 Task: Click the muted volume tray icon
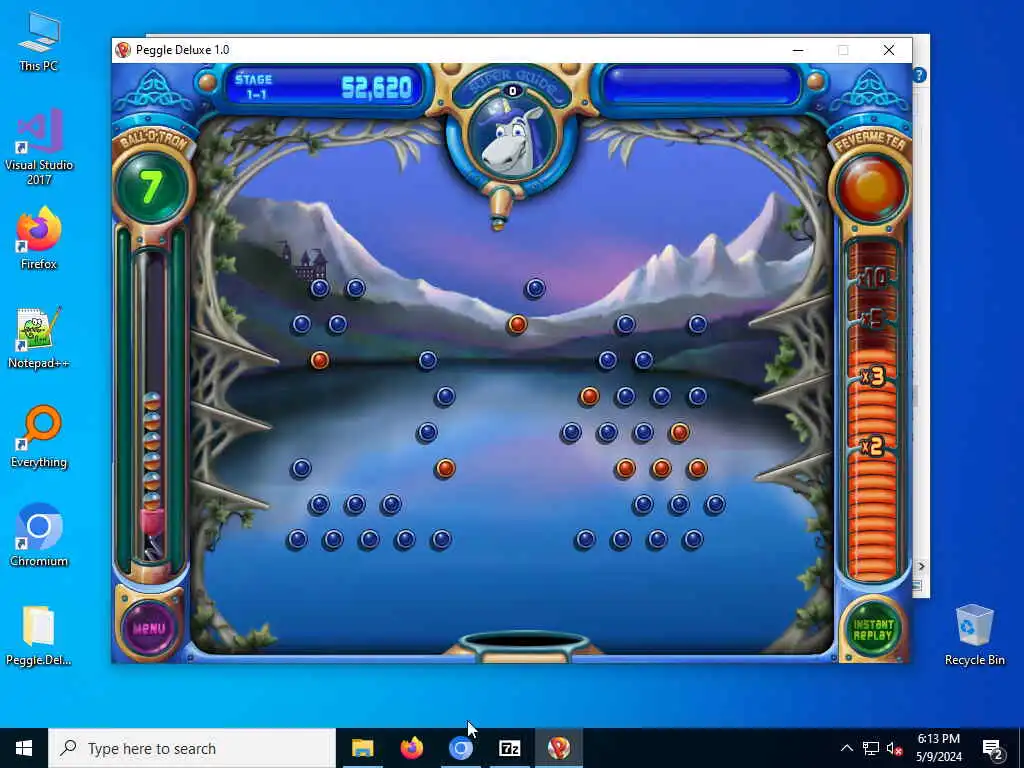coord(894,748)
